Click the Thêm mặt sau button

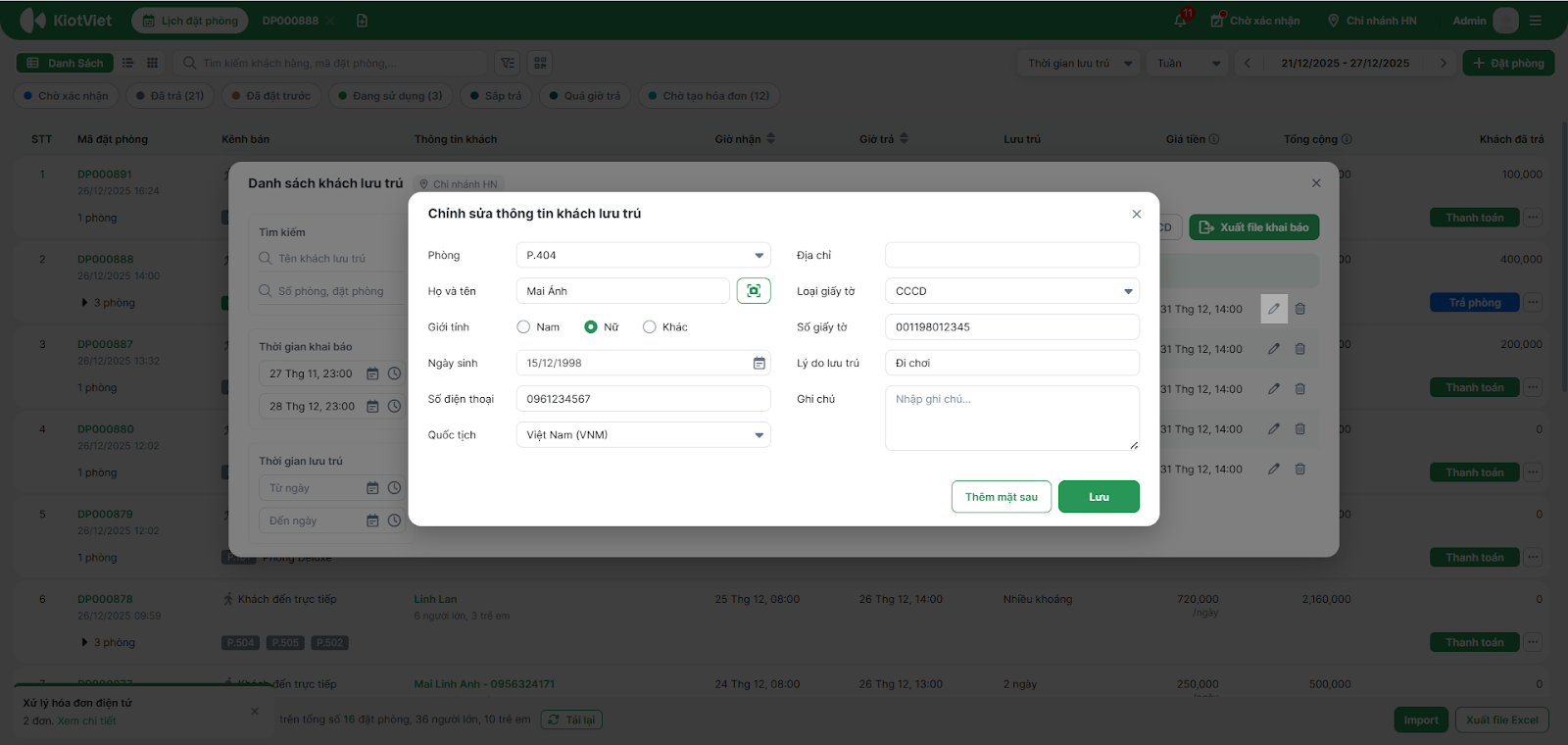1001,497
